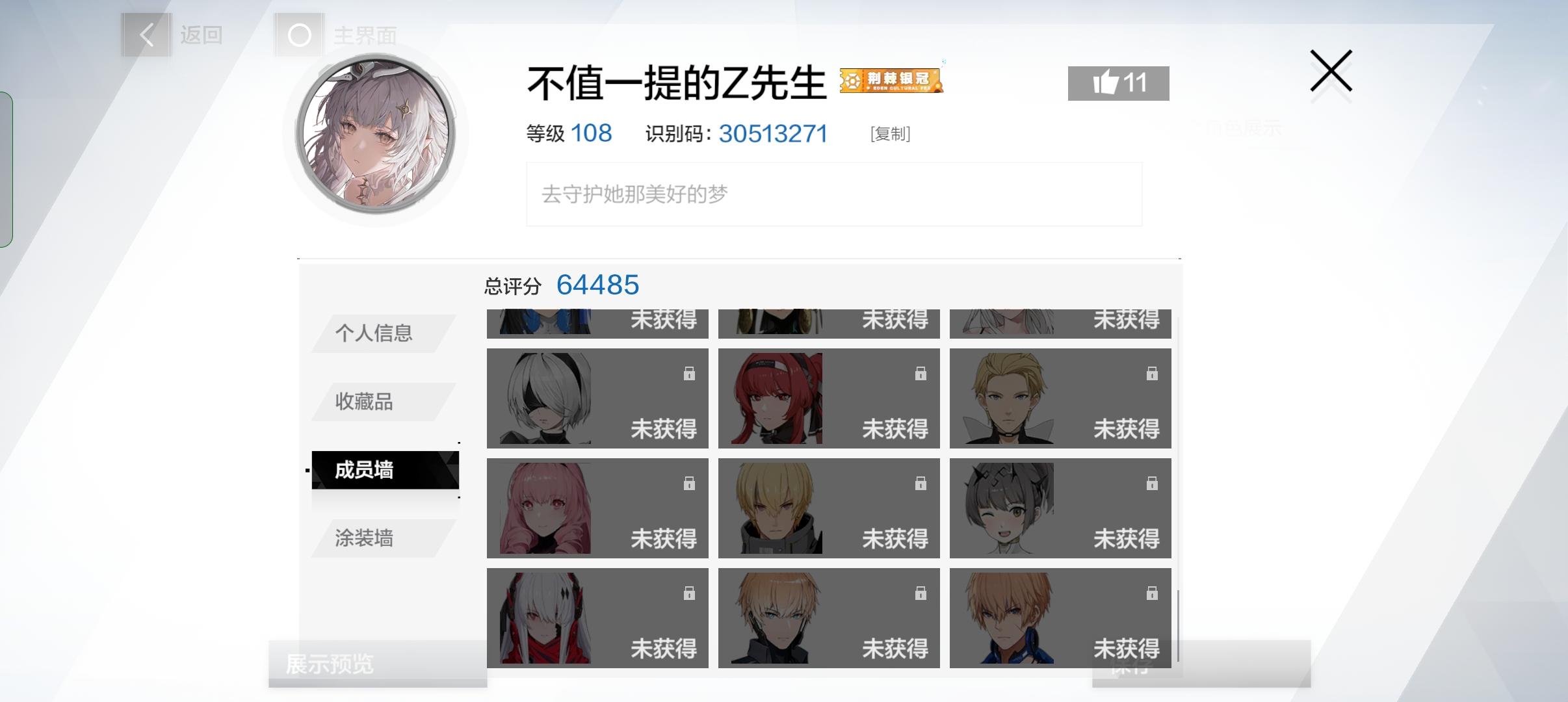Viewport: 1568px width, 702px height.
Task: Select the white-haired red-scarf member card
Action: point(597,618)
